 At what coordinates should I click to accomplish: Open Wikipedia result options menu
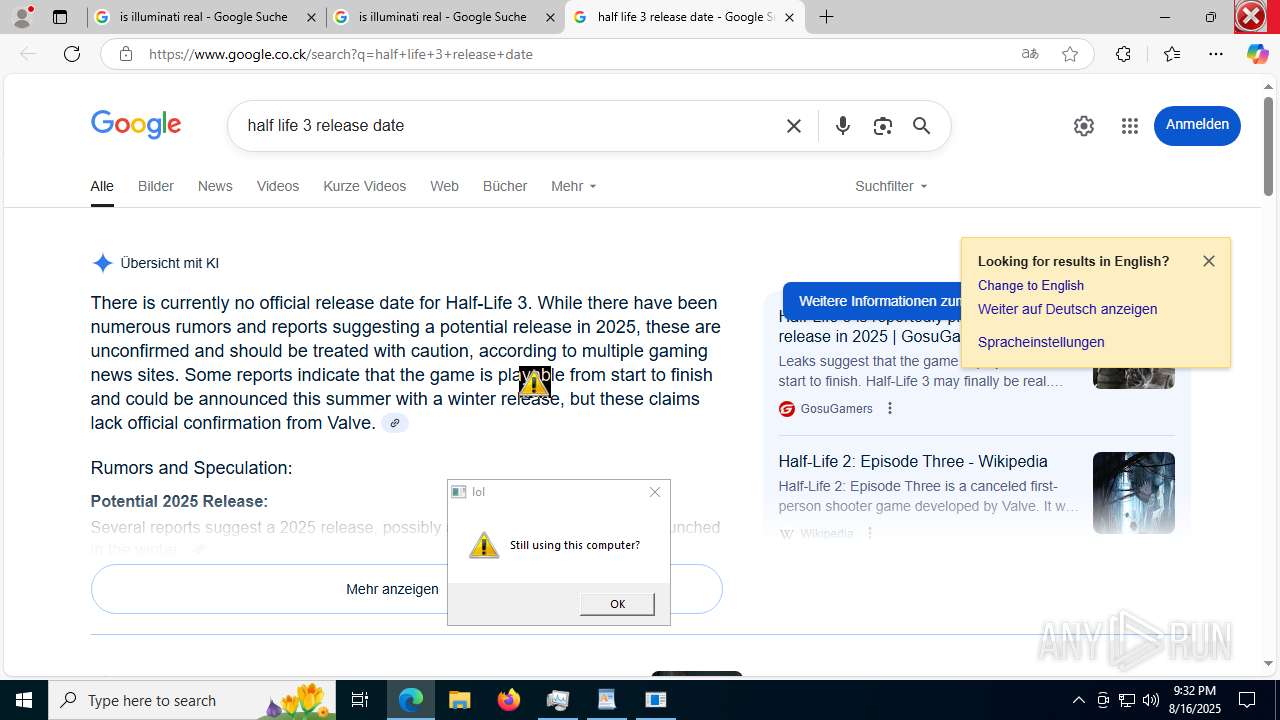click(x=869, y=533)
